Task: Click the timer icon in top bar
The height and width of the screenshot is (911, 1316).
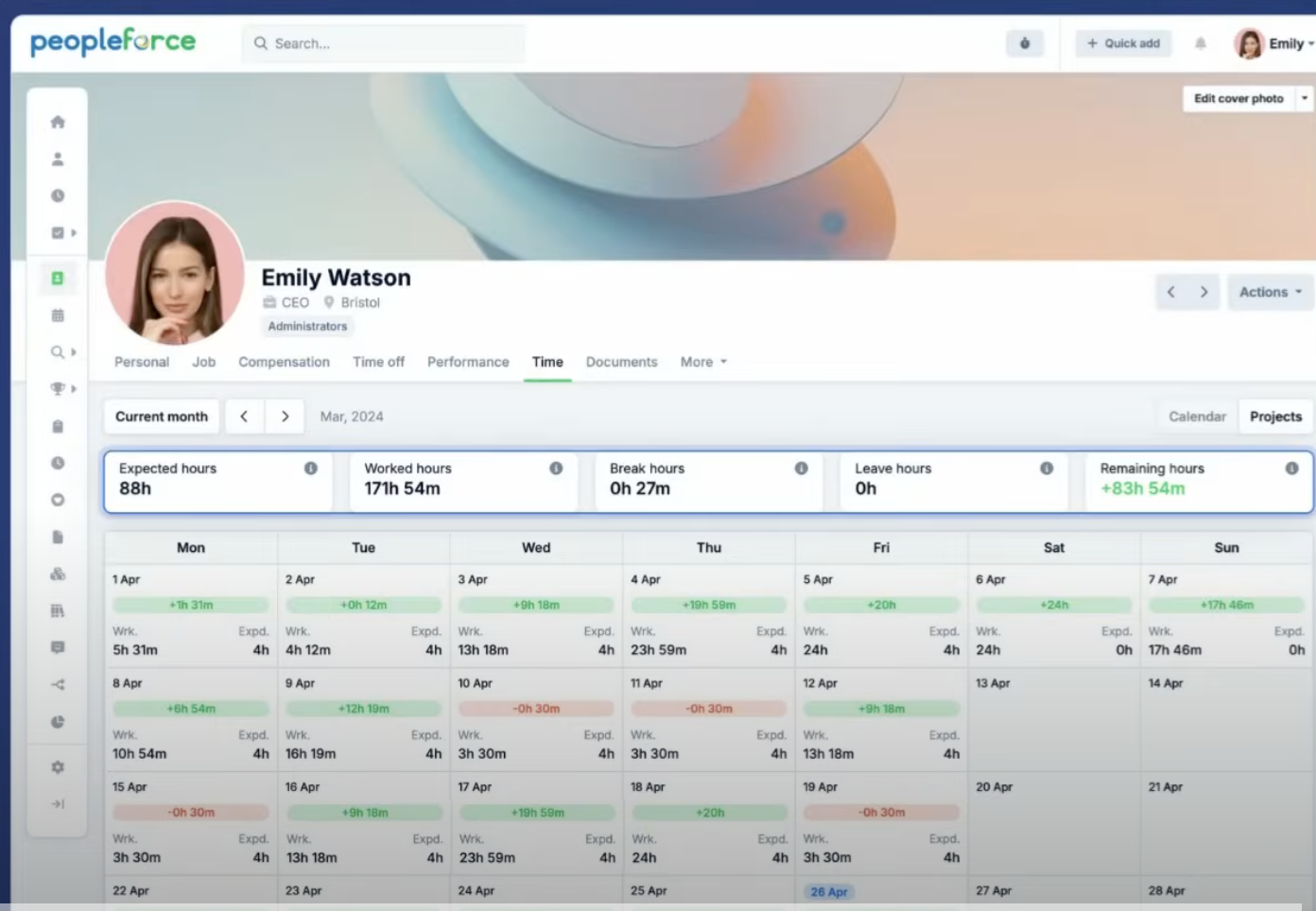Action: pos(1024,43)
